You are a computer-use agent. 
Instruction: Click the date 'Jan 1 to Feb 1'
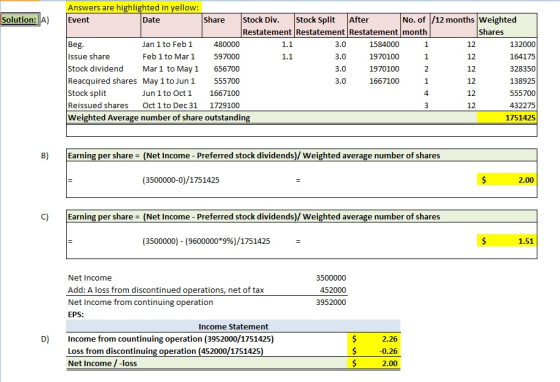coord(167,45)
